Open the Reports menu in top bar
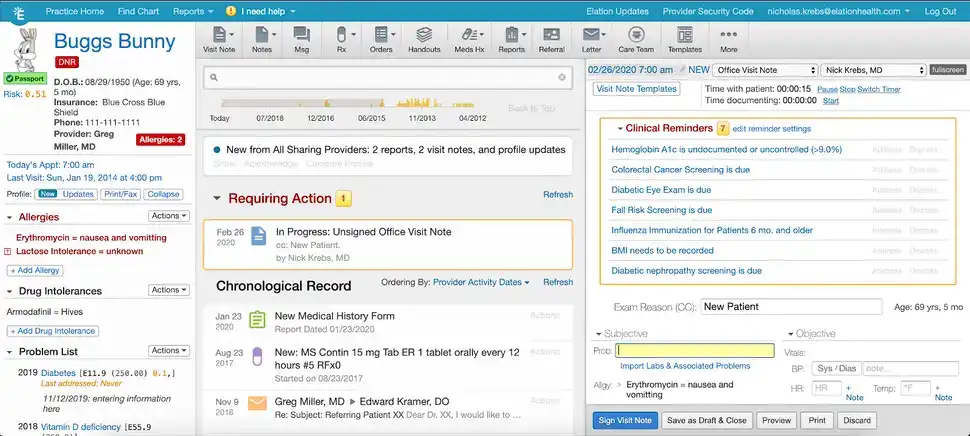 click(x=193, y=11)
